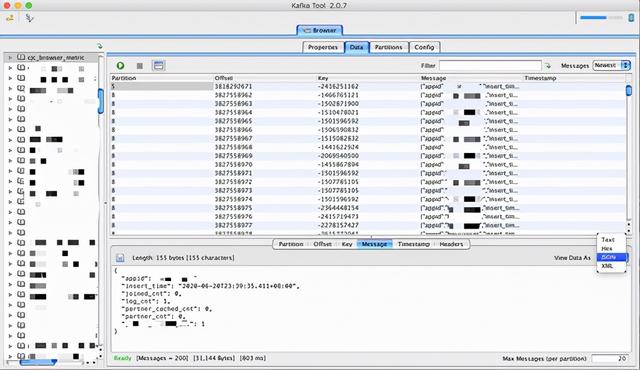Click the blue progress slider at top right
Image resolution: width=640 pixels, height=370 pixels.
(x=601, y=18)
